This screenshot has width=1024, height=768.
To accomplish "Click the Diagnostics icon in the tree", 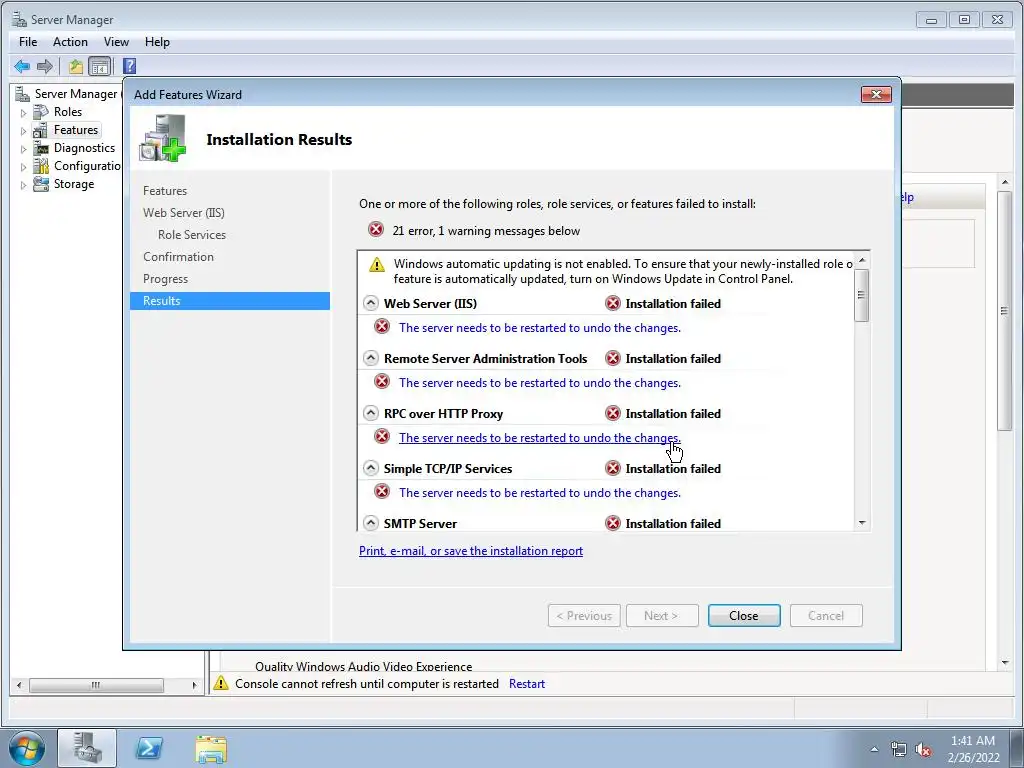I will pos(40,148).
